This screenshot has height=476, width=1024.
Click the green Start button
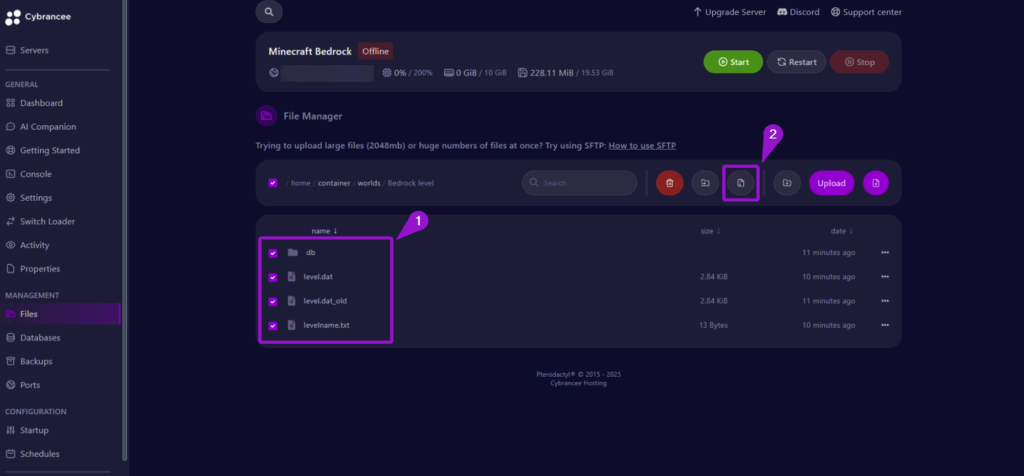click(733, 62)
